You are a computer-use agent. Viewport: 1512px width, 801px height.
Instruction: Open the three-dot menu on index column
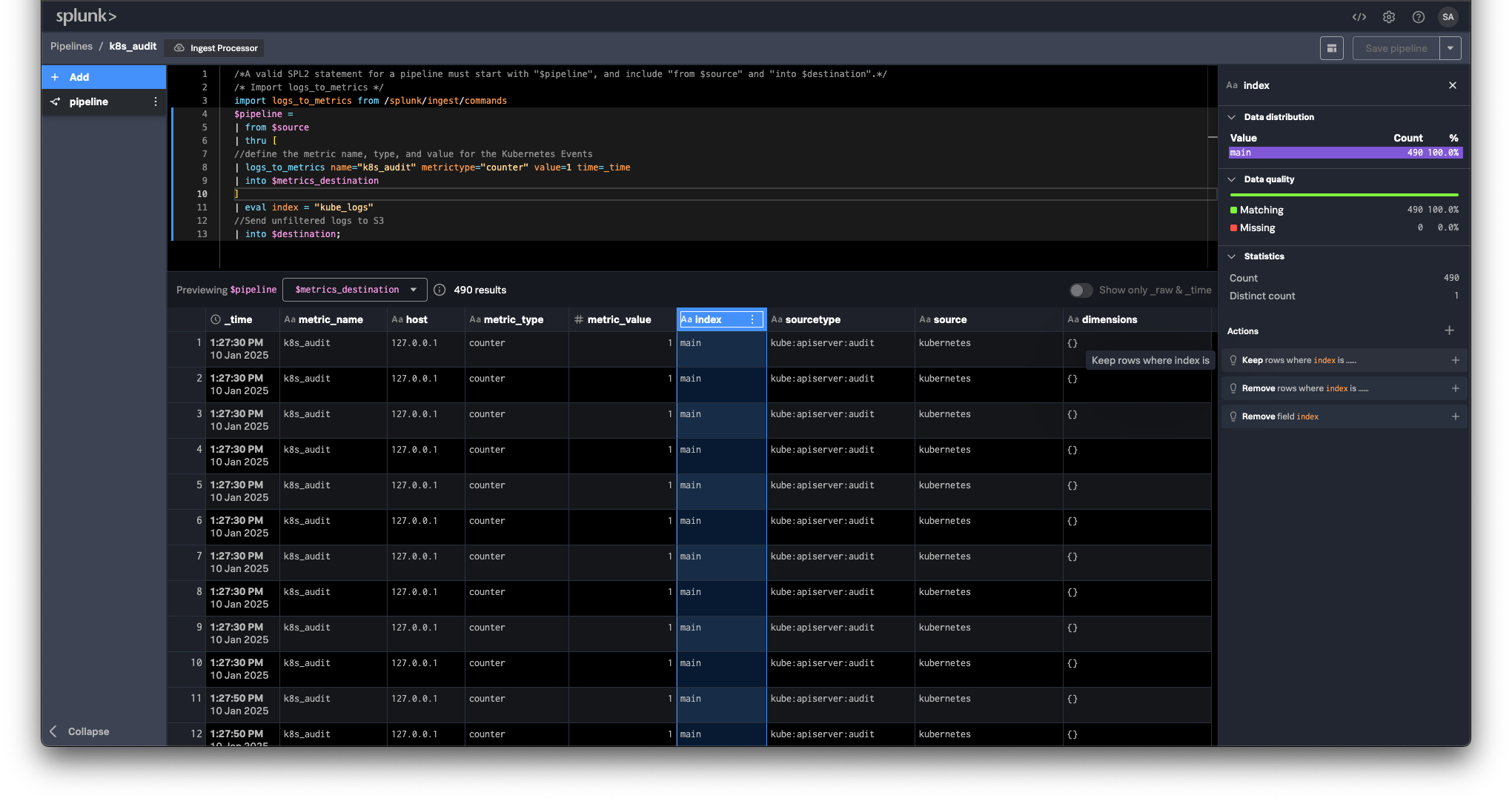point(752,319)
